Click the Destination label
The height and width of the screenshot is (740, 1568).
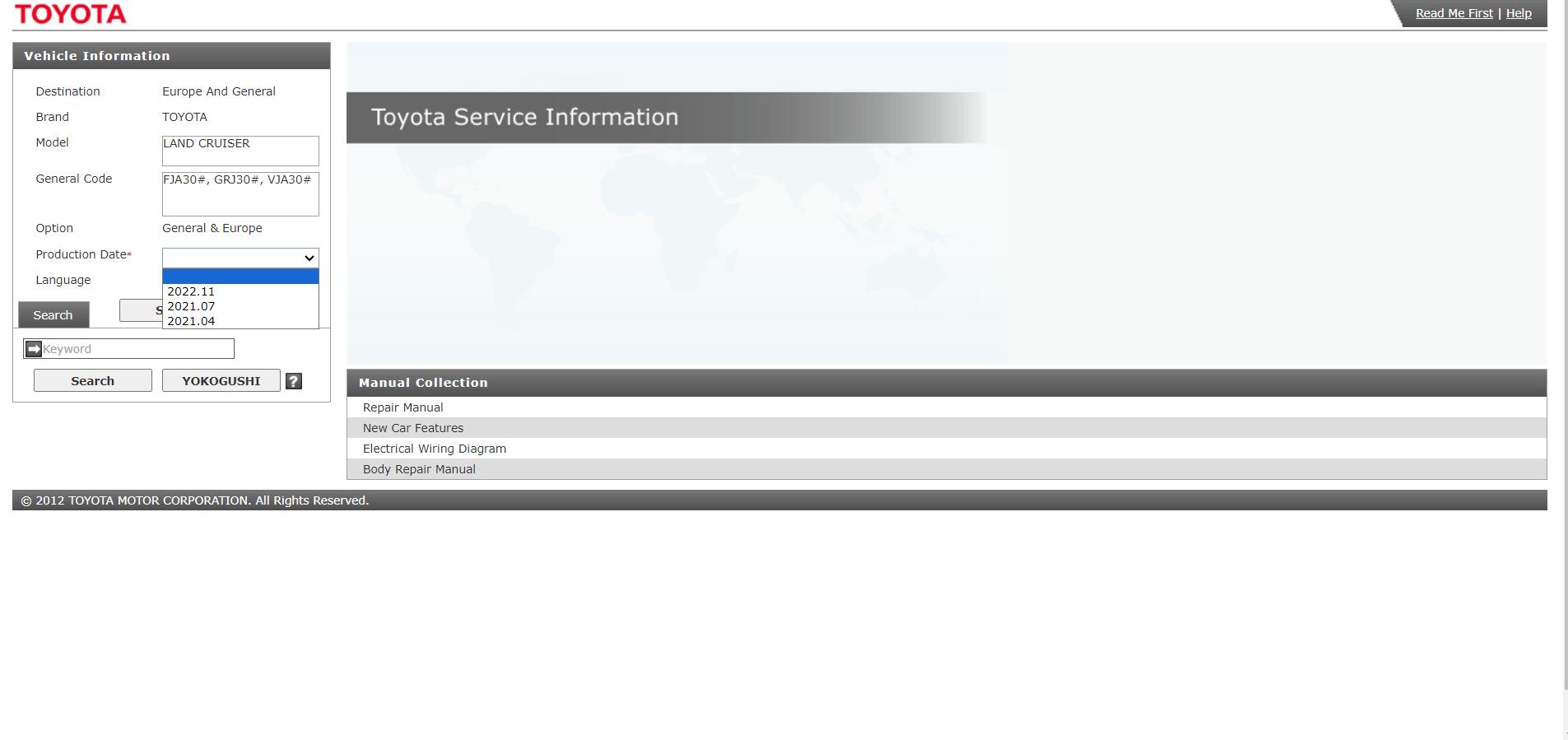click(67, 91)
